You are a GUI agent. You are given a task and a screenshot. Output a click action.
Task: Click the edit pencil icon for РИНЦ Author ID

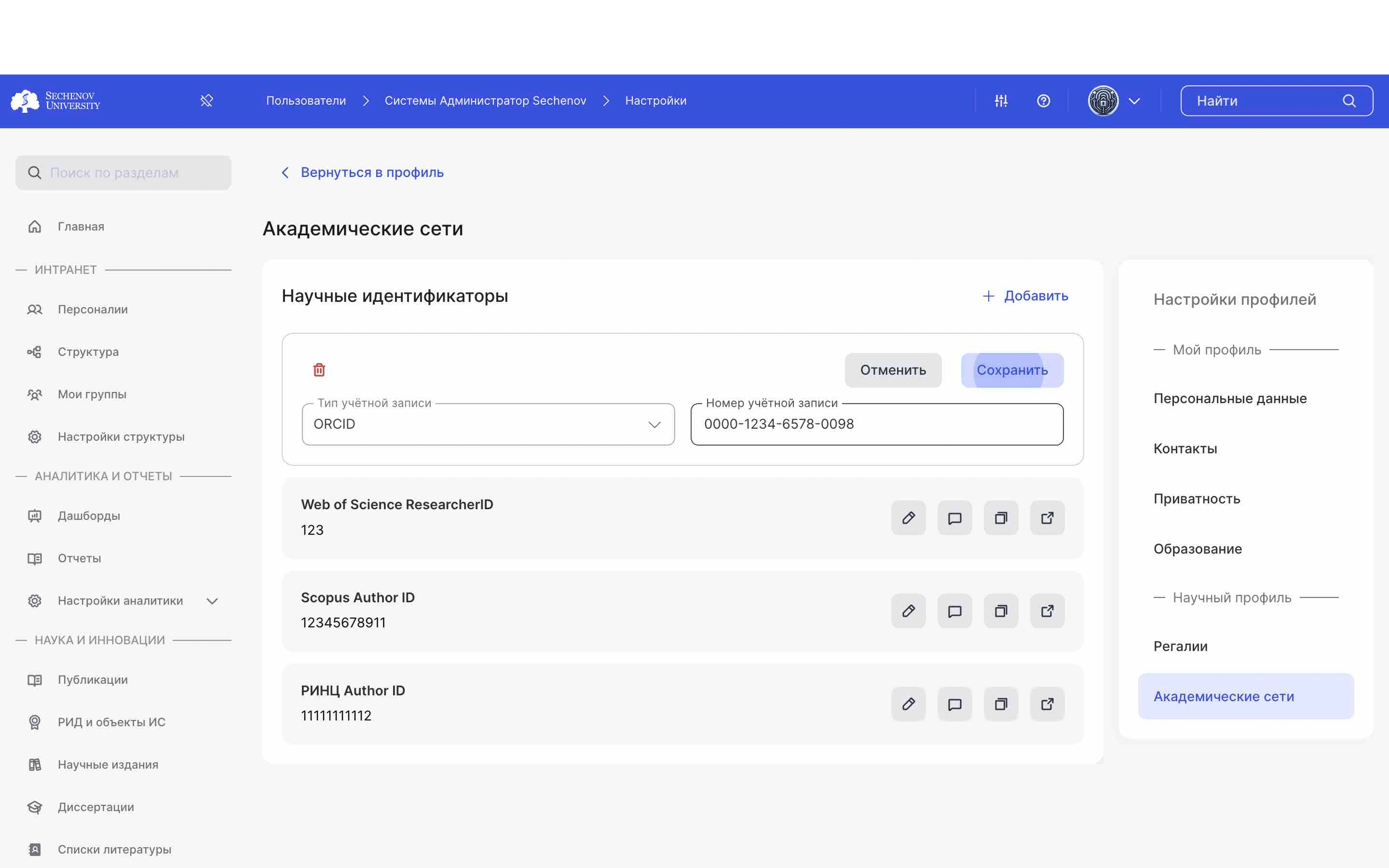(908, 704)
